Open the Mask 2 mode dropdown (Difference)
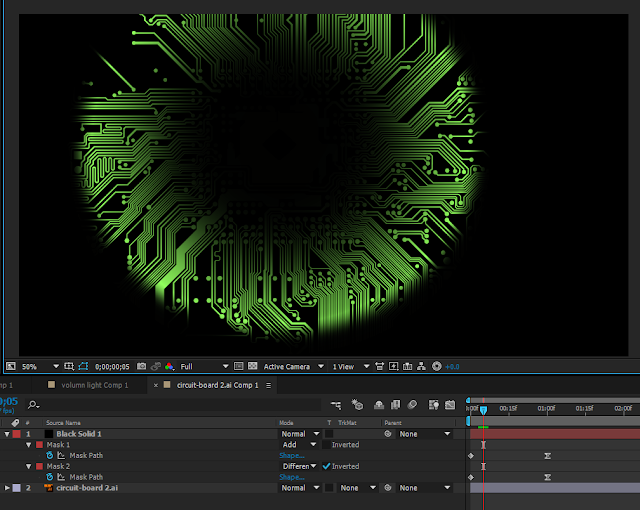Screen dimensions: 640x510 [301, 466]
